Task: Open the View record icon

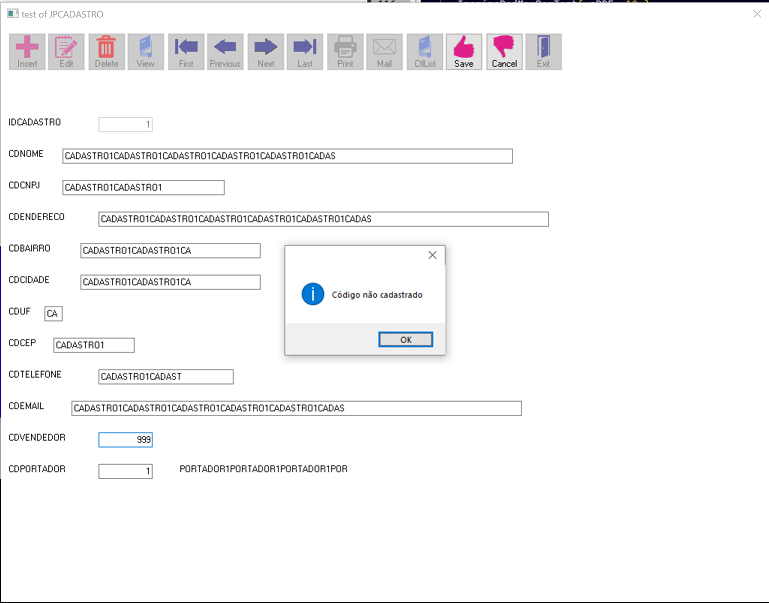Action: click(x=146, y=51)
